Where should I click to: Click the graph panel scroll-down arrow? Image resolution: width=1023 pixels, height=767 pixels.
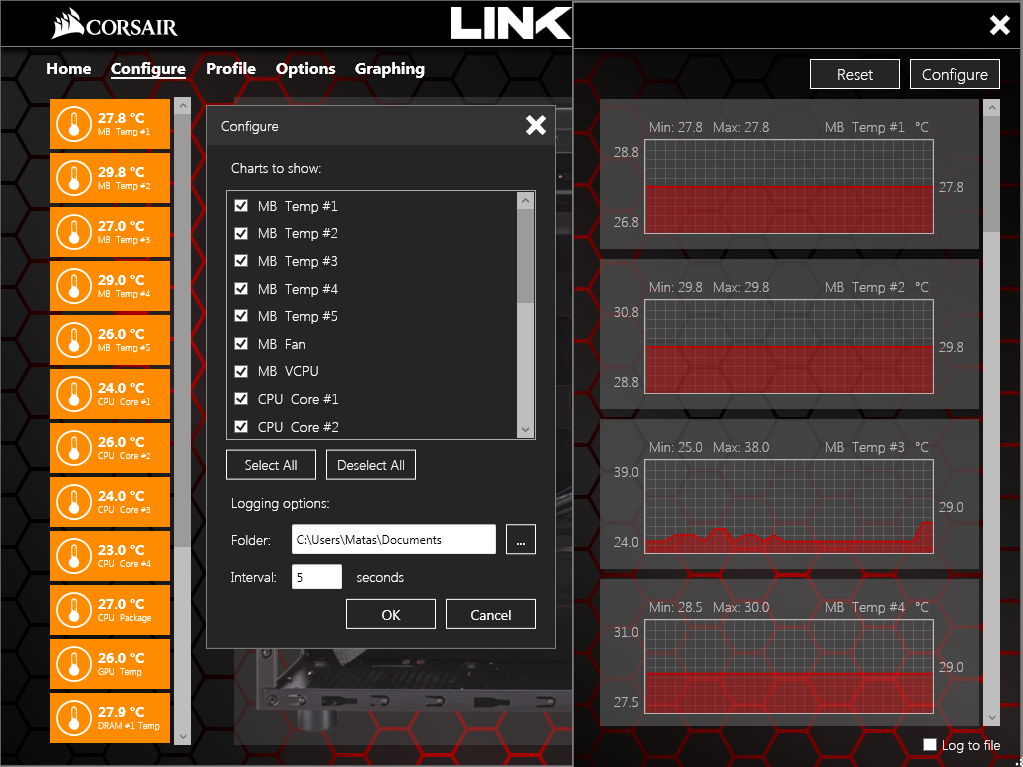coord(991,717)
